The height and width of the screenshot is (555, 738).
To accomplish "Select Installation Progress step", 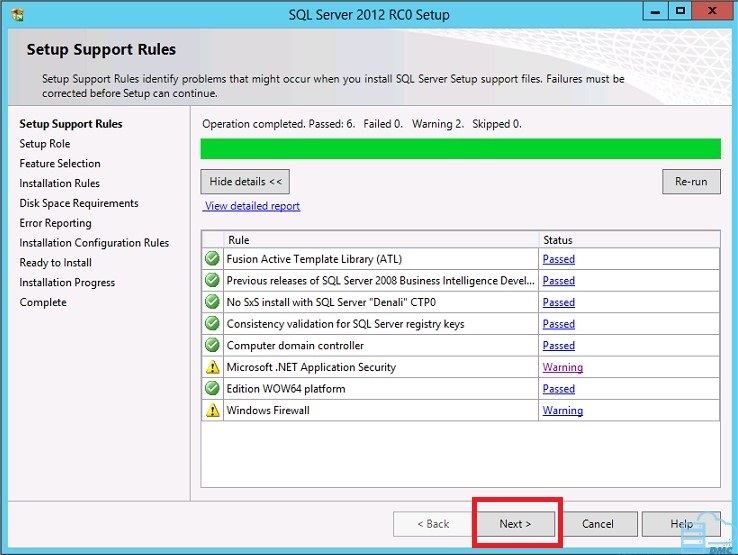I will pyautogui.click(x=67, y=282).
